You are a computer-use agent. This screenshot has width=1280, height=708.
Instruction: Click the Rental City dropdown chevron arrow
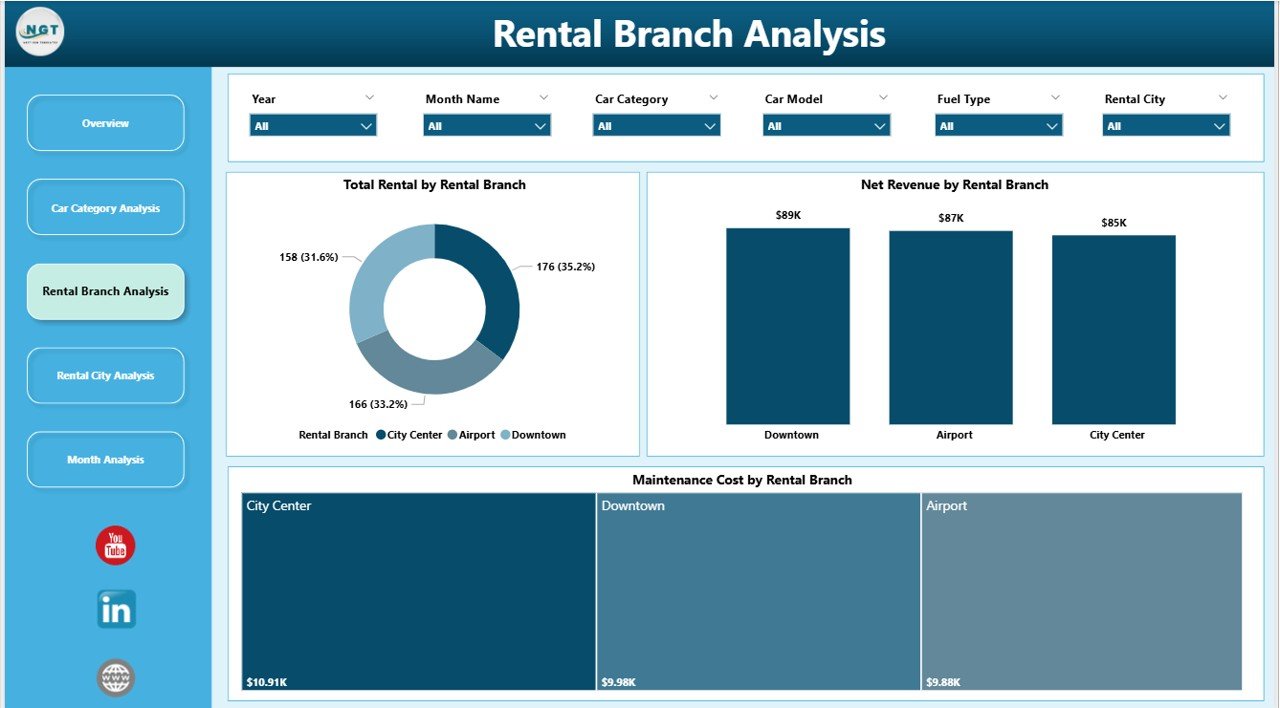(1224, 97)
